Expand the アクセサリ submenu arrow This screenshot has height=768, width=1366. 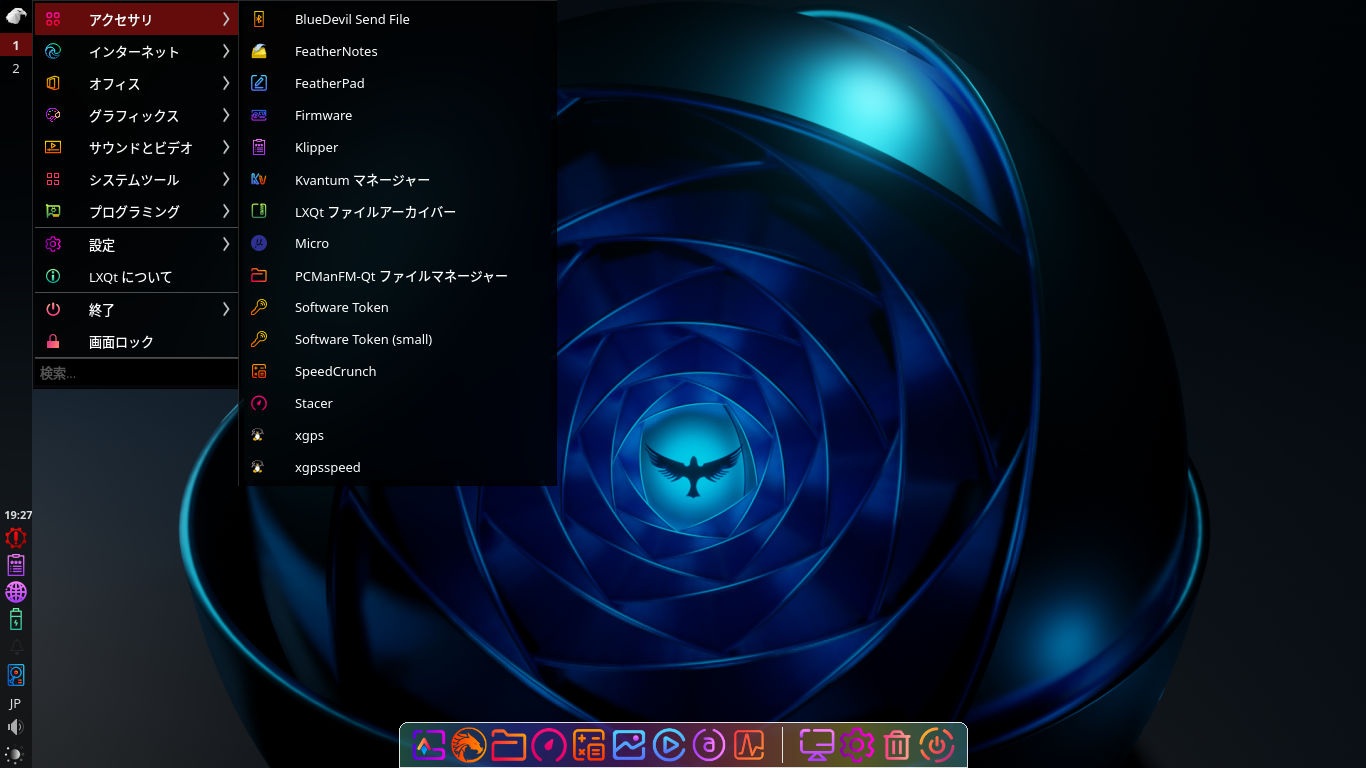pyautogui.click(x=226, y=19)
